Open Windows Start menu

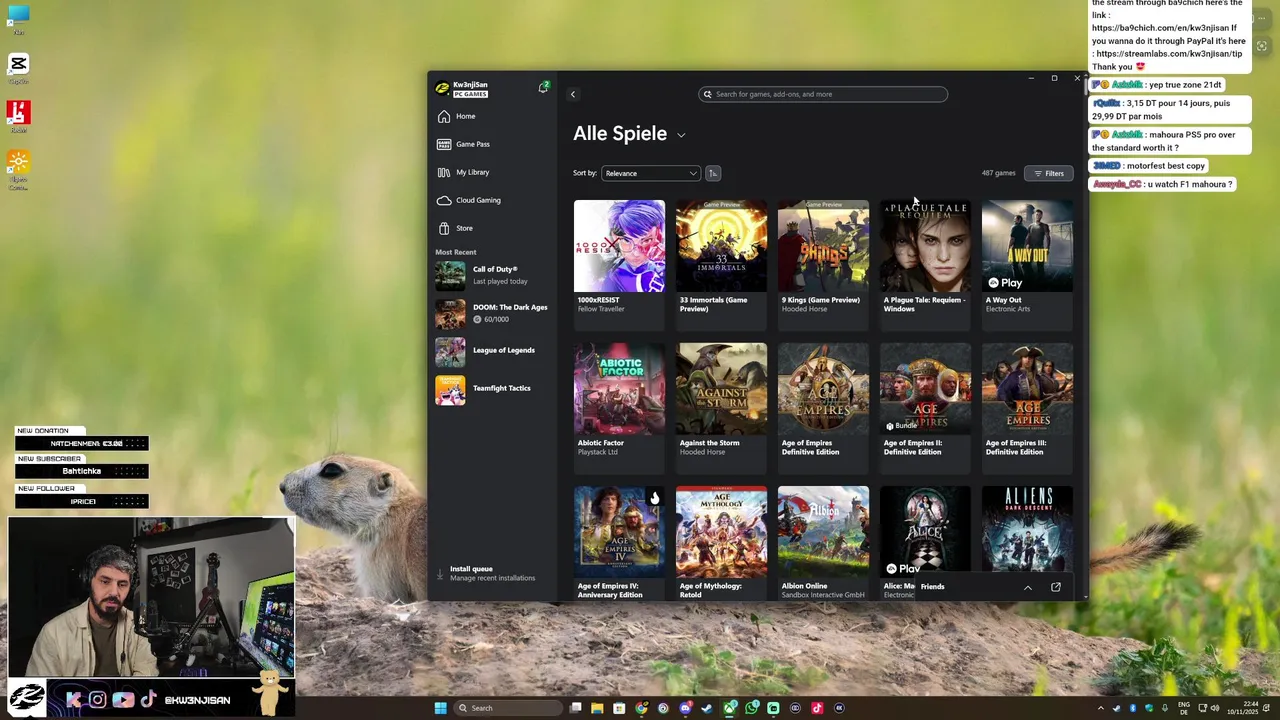tap(441, 708)
